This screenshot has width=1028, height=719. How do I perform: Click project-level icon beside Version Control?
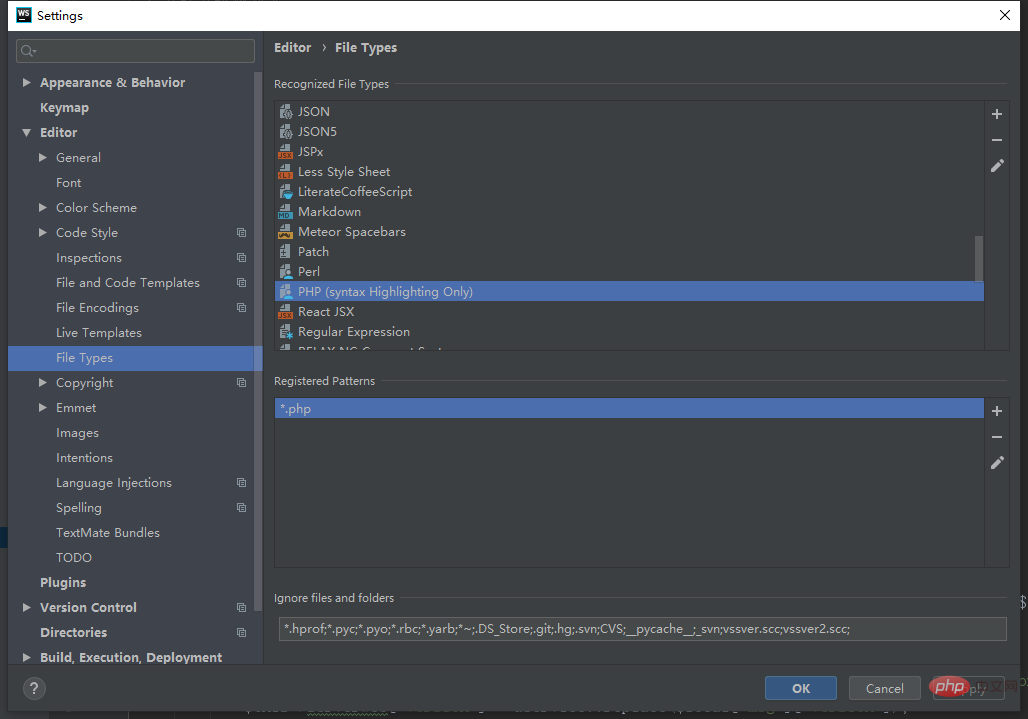[x=241, y=608]
